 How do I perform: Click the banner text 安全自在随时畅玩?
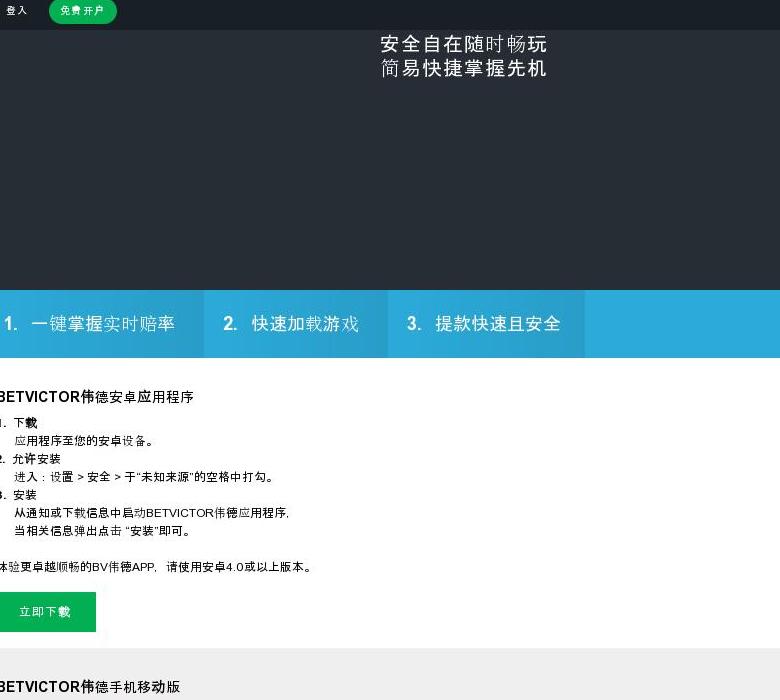point(464,44)
